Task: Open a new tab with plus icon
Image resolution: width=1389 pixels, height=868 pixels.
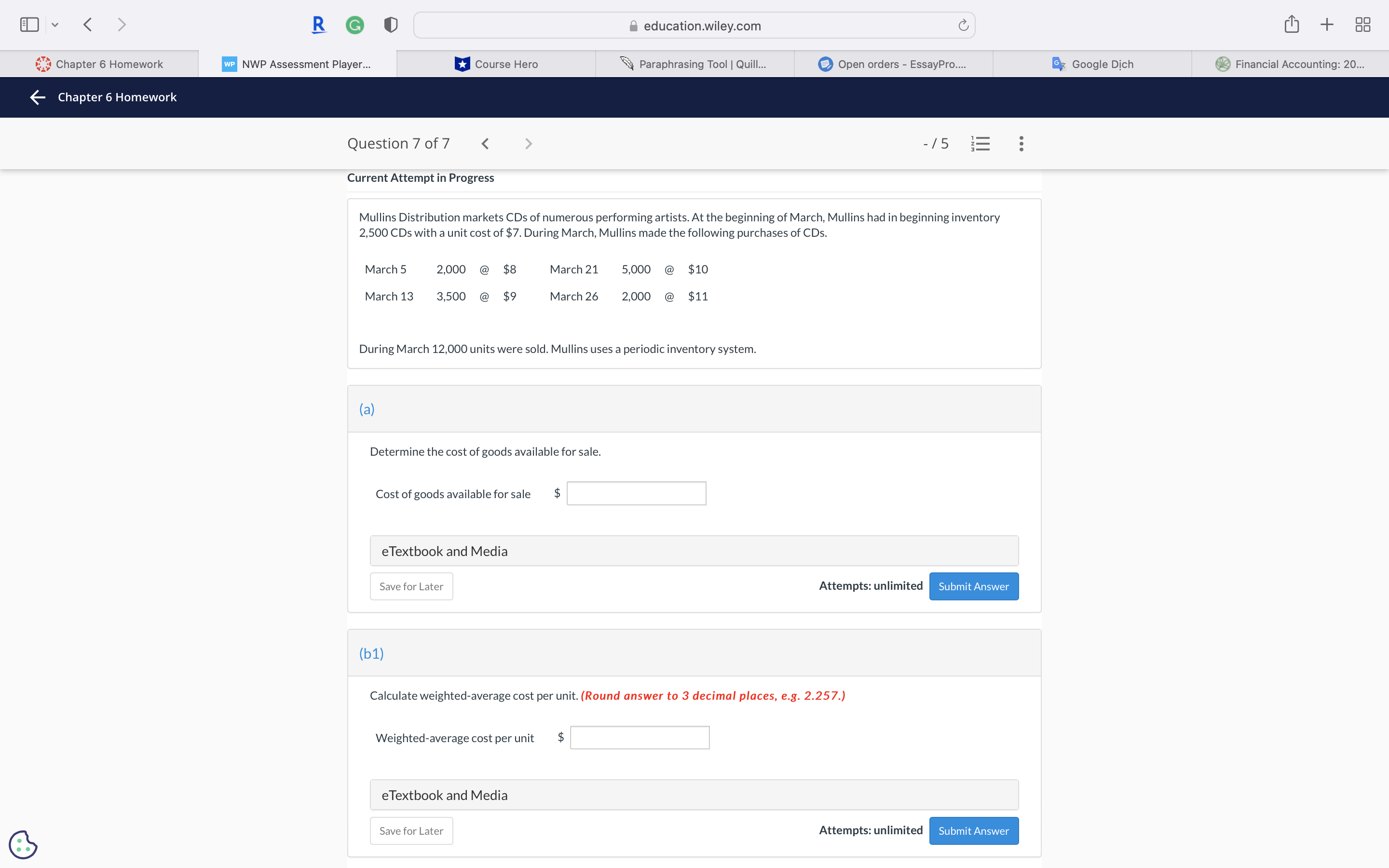Action: (x=1326, y=25)
